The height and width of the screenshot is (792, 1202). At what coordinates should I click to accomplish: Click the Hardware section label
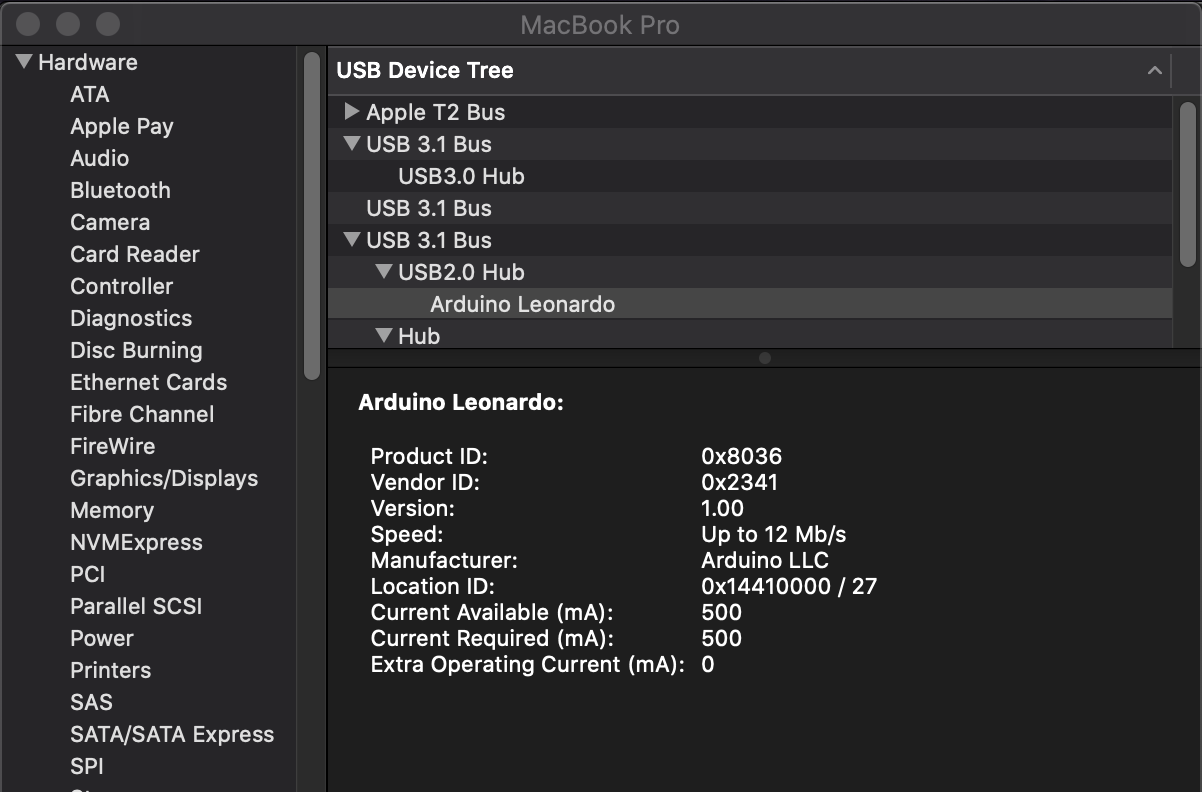point(87,62)
